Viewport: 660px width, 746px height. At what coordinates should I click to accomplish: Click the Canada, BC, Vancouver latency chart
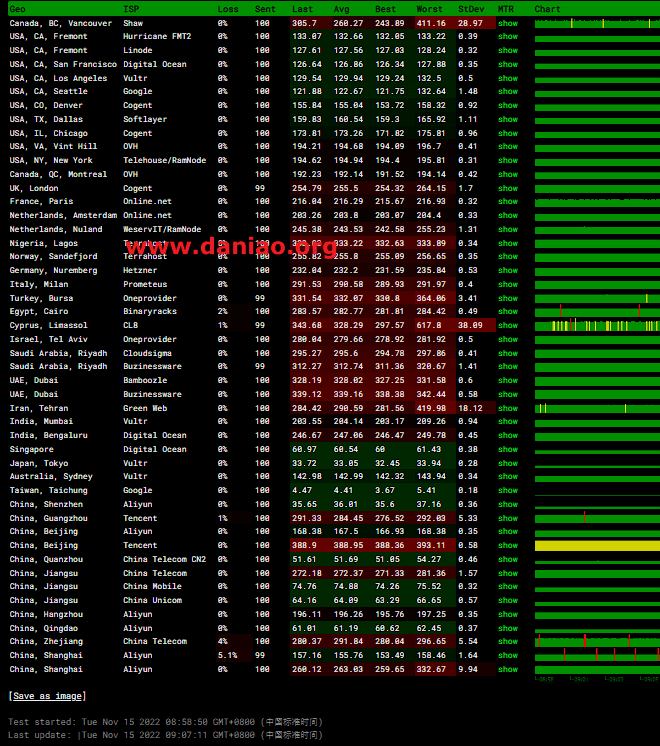(597, 23)
